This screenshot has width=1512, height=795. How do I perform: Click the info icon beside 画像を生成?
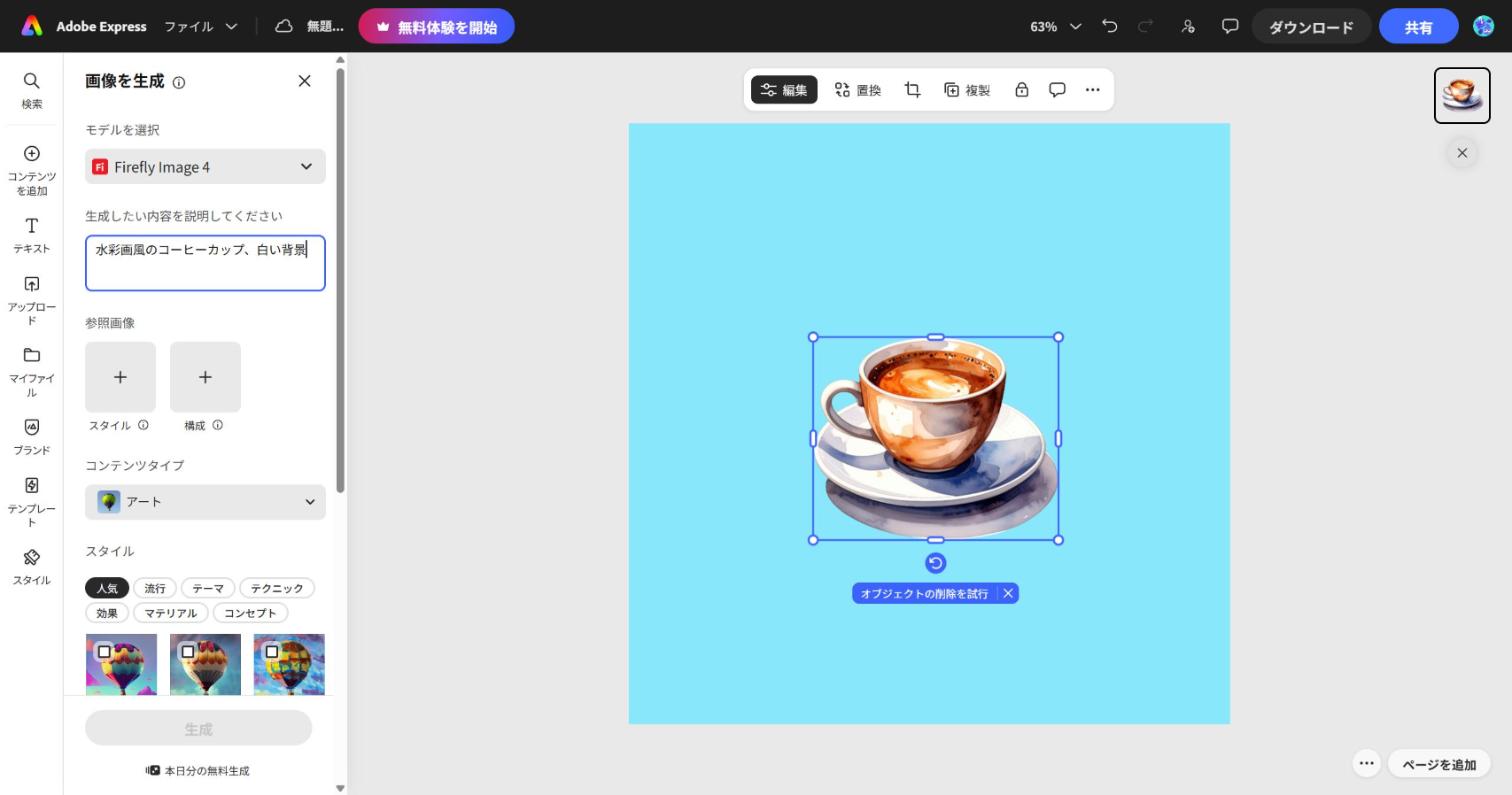(x=179, y=83)
